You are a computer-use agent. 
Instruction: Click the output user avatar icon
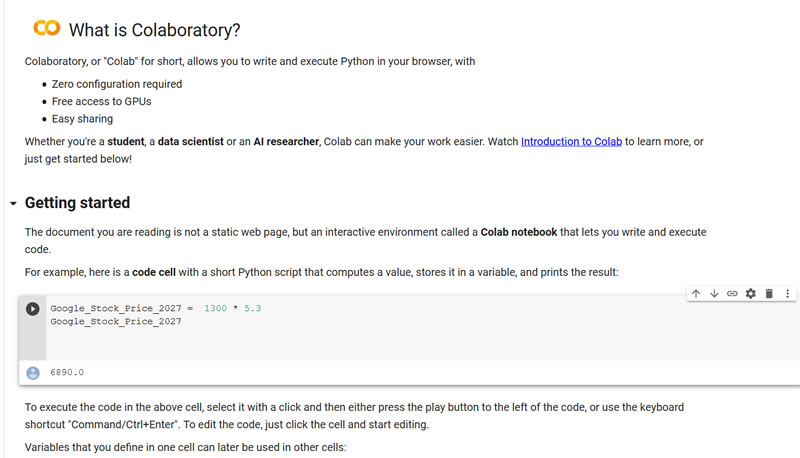(x=33, y=372)
